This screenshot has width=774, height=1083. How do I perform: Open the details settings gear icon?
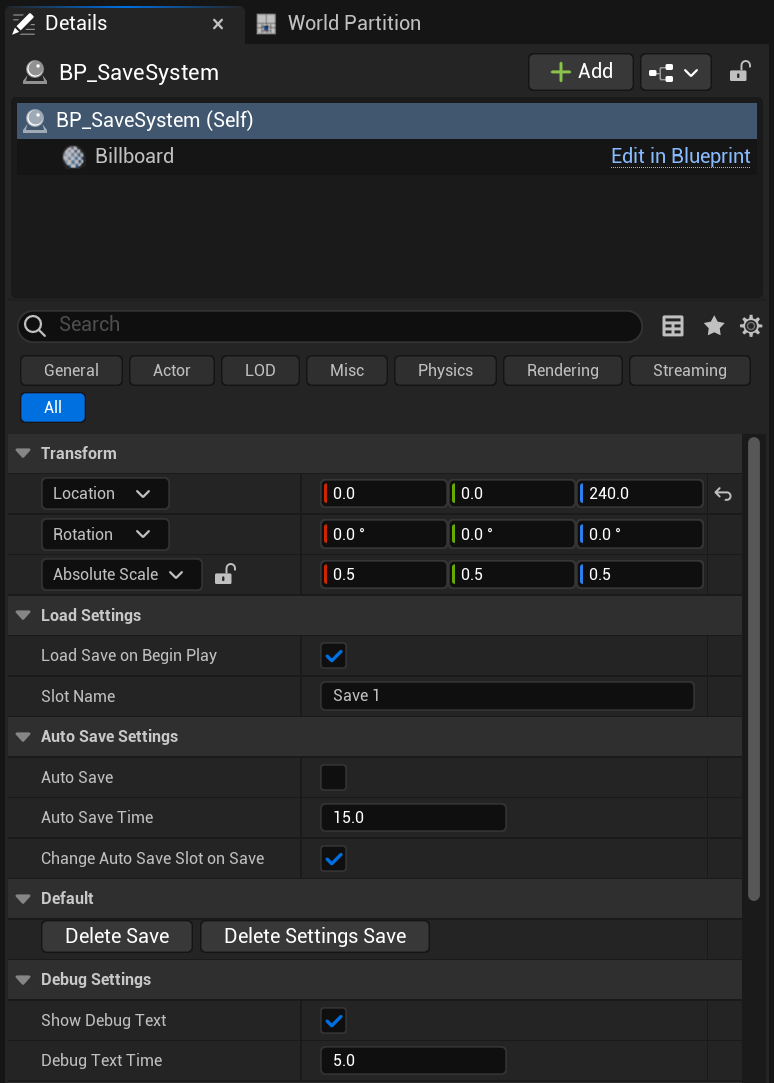tap(750, 326)
